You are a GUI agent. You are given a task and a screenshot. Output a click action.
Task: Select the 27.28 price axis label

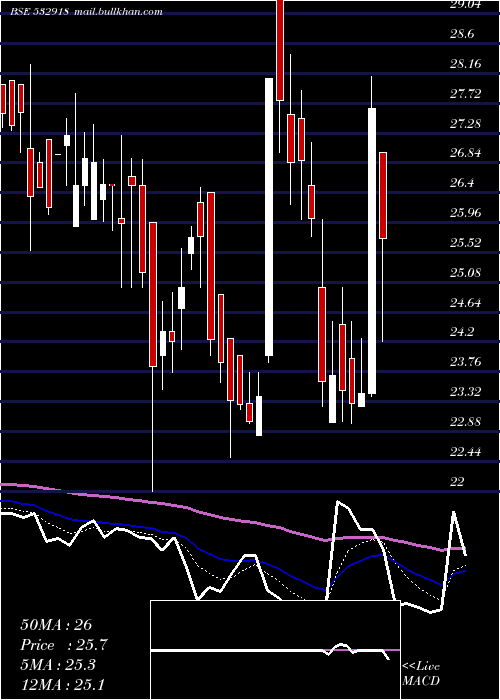pos(465,124)
